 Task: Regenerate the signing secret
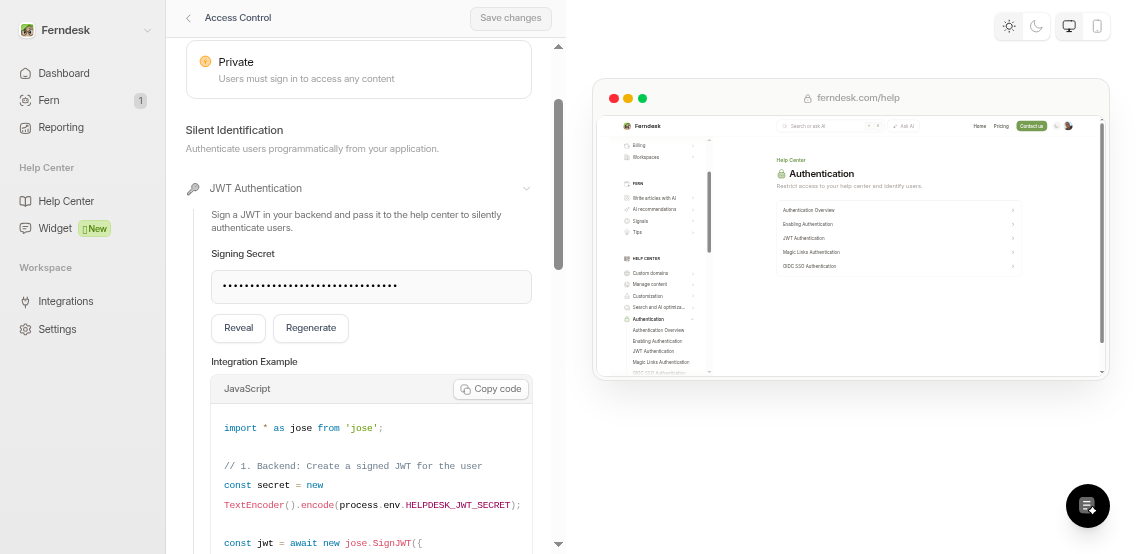point(311,329)
